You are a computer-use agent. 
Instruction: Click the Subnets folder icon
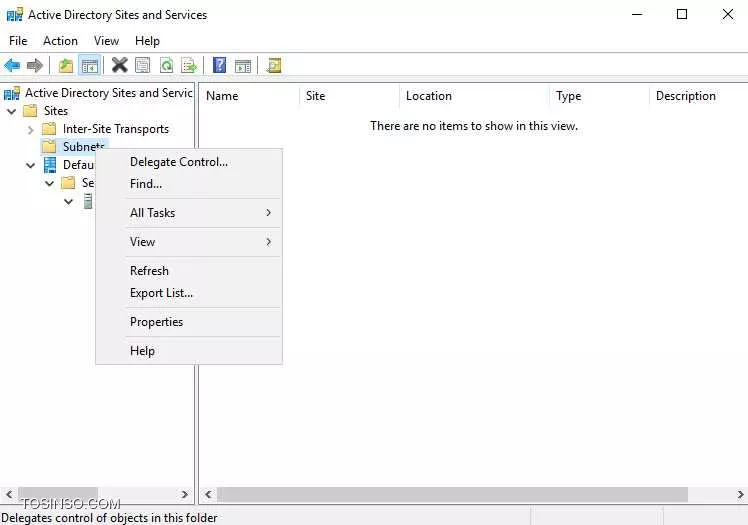click(49, 146)
